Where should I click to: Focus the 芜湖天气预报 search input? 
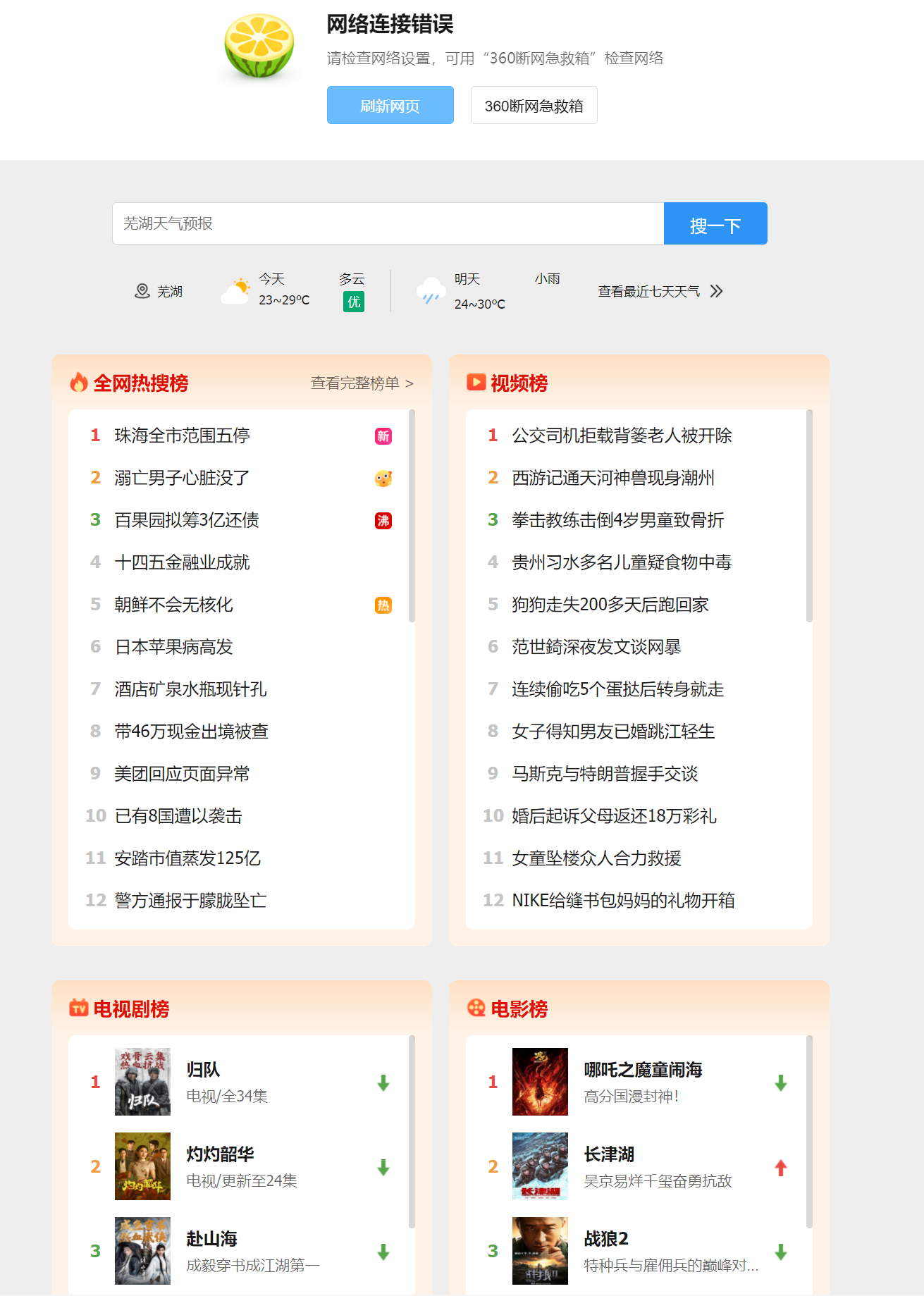(388, 223)
